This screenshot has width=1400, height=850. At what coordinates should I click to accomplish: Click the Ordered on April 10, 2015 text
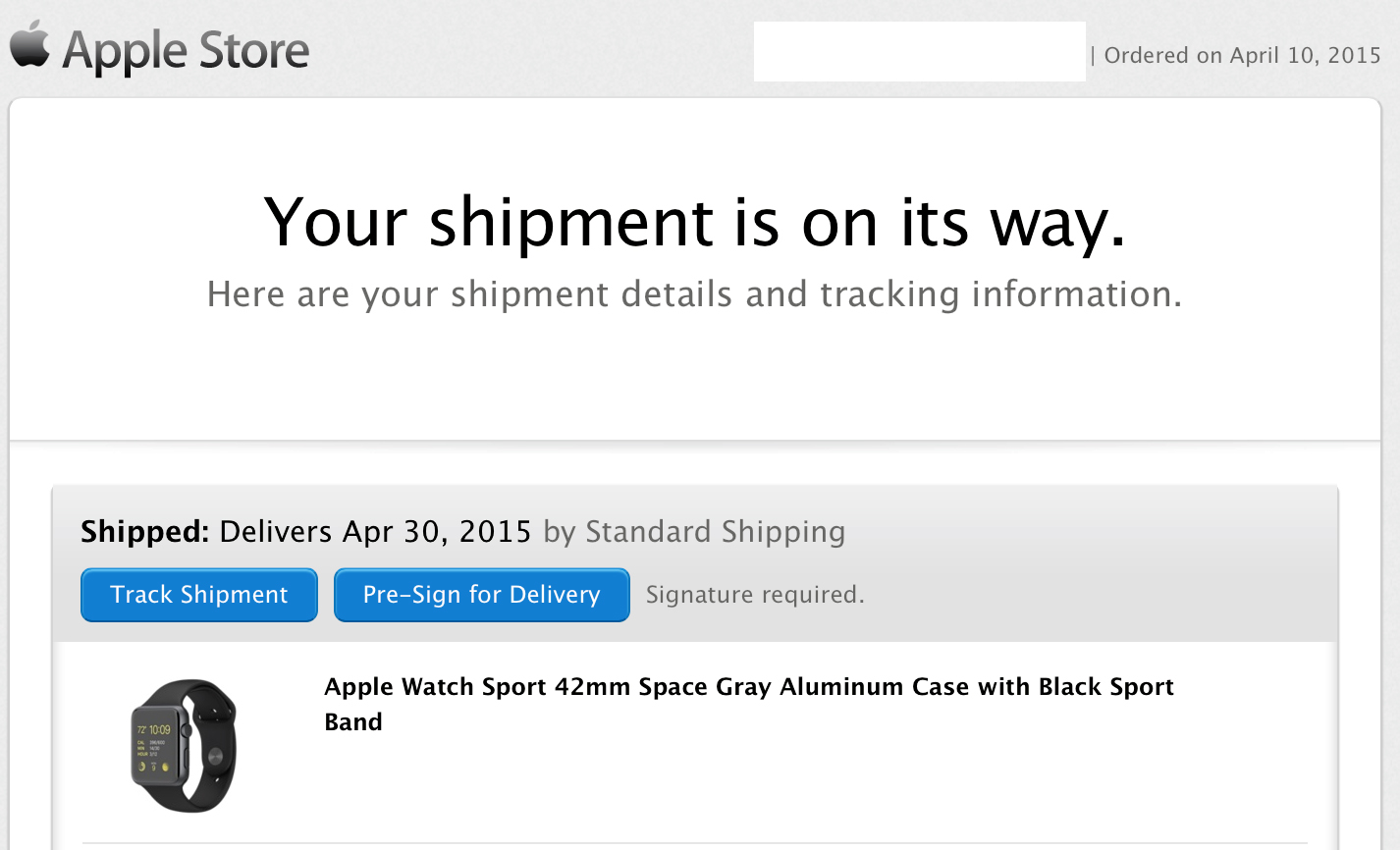pyautogui.click(x=1242, y=55)
